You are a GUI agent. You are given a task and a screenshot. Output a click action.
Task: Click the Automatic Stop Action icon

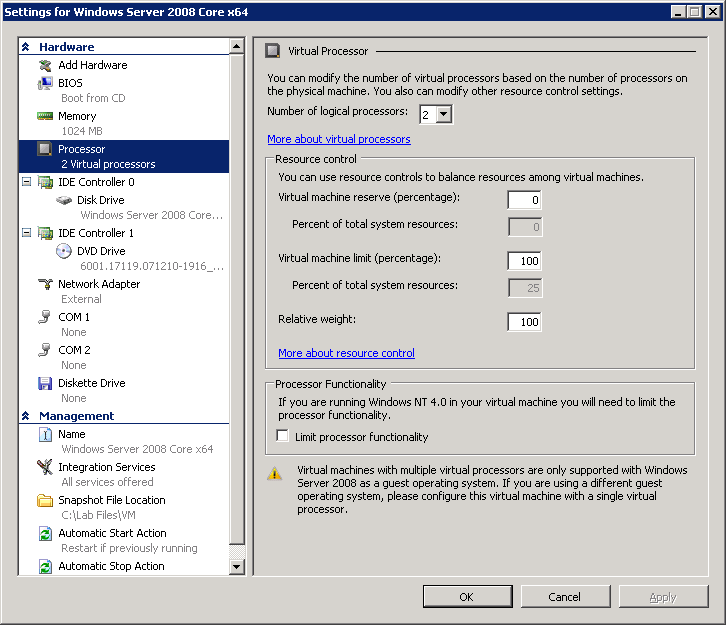[x=45, y=566]
